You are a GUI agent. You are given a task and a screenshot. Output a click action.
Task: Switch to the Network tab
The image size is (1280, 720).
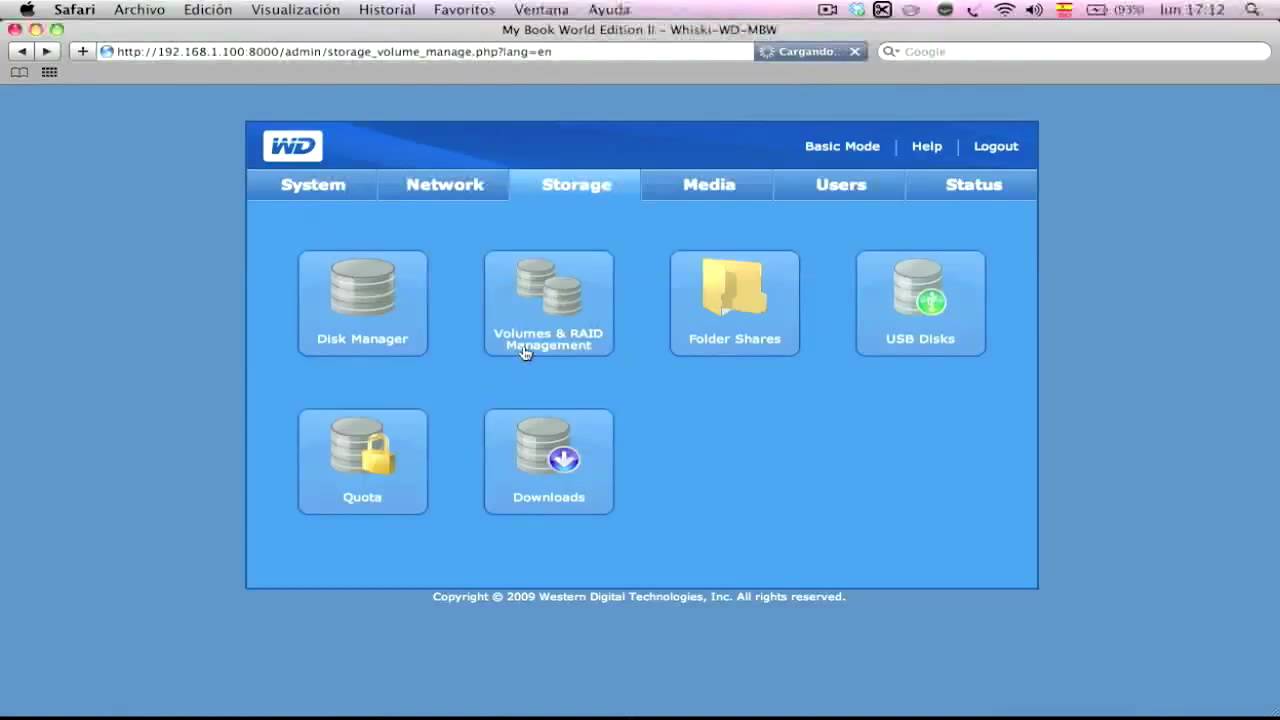(445, 185)
